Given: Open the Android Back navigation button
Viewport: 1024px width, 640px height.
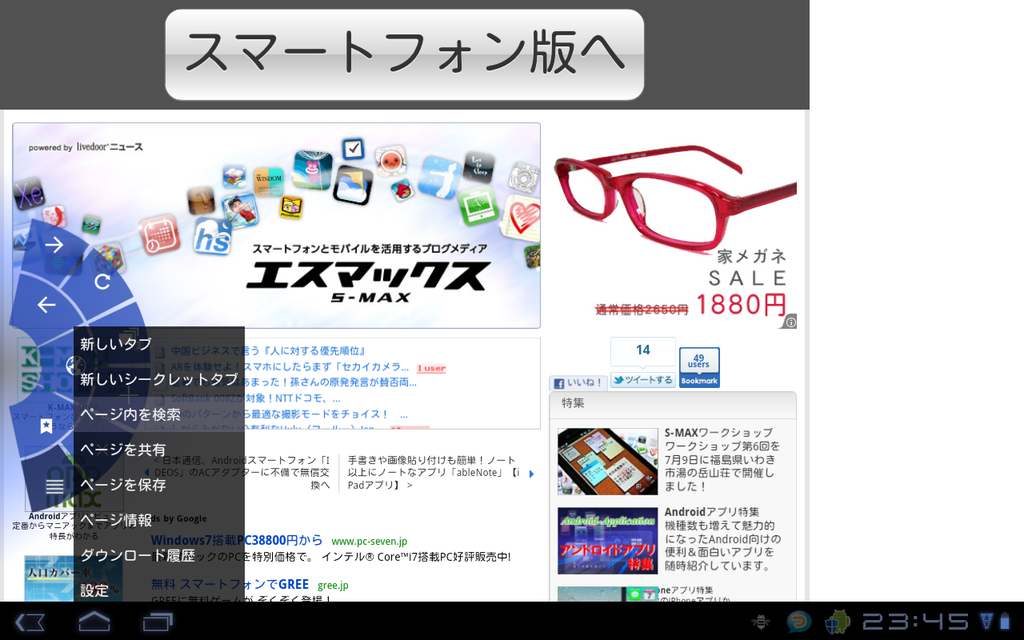Looking at the screenshot, I should click(x=29, y=622).
